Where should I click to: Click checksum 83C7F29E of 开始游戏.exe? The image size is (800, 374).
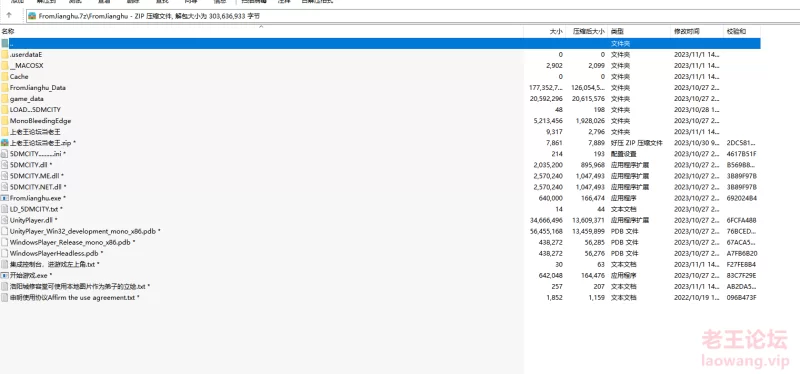(x=741, y=276)
